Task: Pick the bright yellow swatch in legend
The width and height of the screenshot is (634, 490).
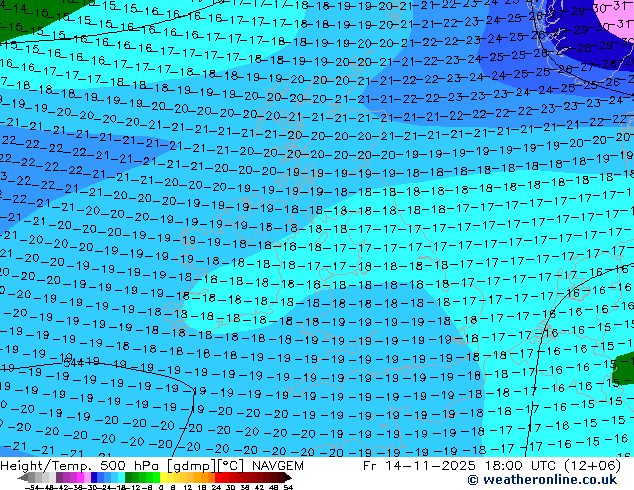Action: (163, 477)
